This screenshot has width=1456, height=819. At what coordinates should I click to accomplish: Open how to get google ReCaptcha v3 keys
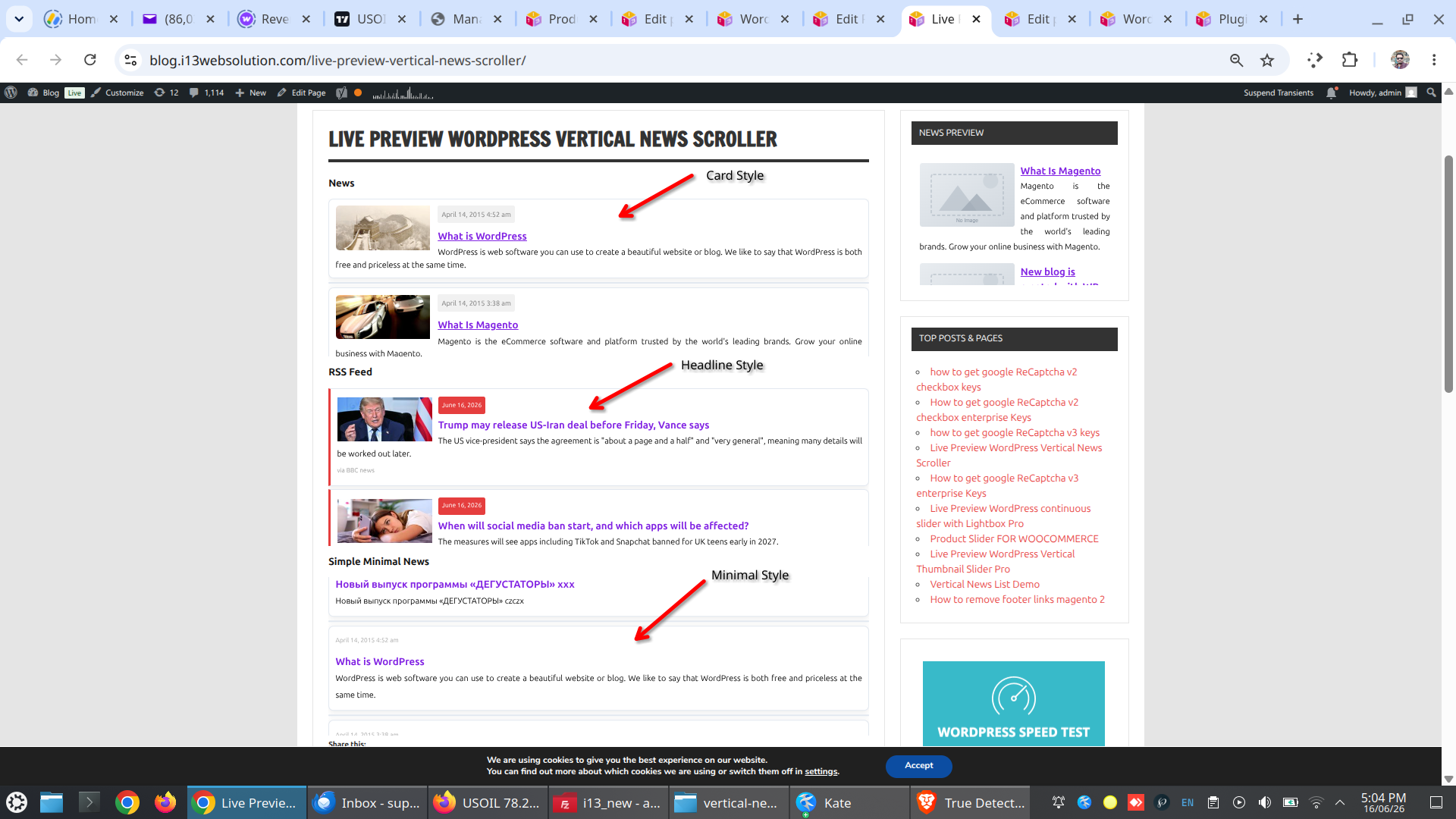[x=1015, y=432]
